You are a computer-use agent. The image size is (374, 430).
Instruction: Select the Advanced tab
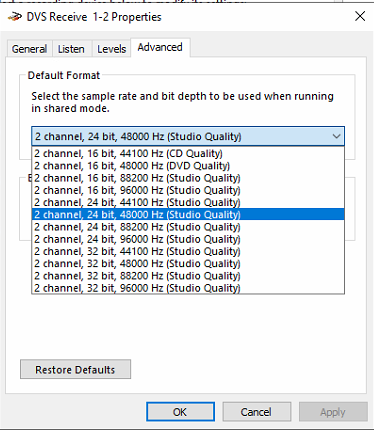pos(160,47)
